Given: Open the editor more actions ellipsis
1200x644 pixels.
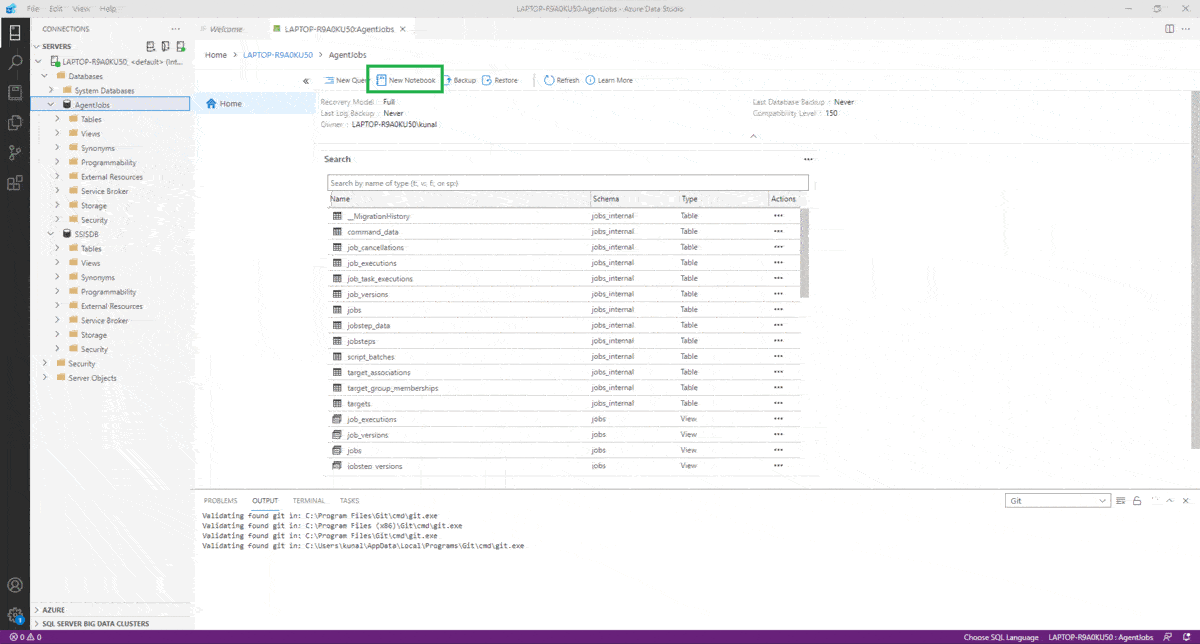Looking at the screenshot, I should [x=1187, y=29].
